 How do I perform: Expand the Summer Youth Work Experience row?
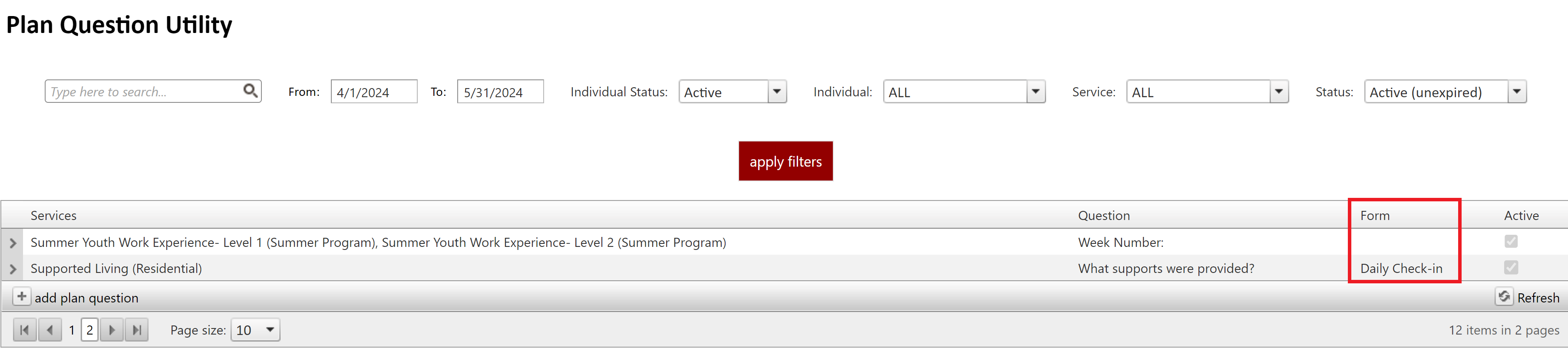coord(13,243)
